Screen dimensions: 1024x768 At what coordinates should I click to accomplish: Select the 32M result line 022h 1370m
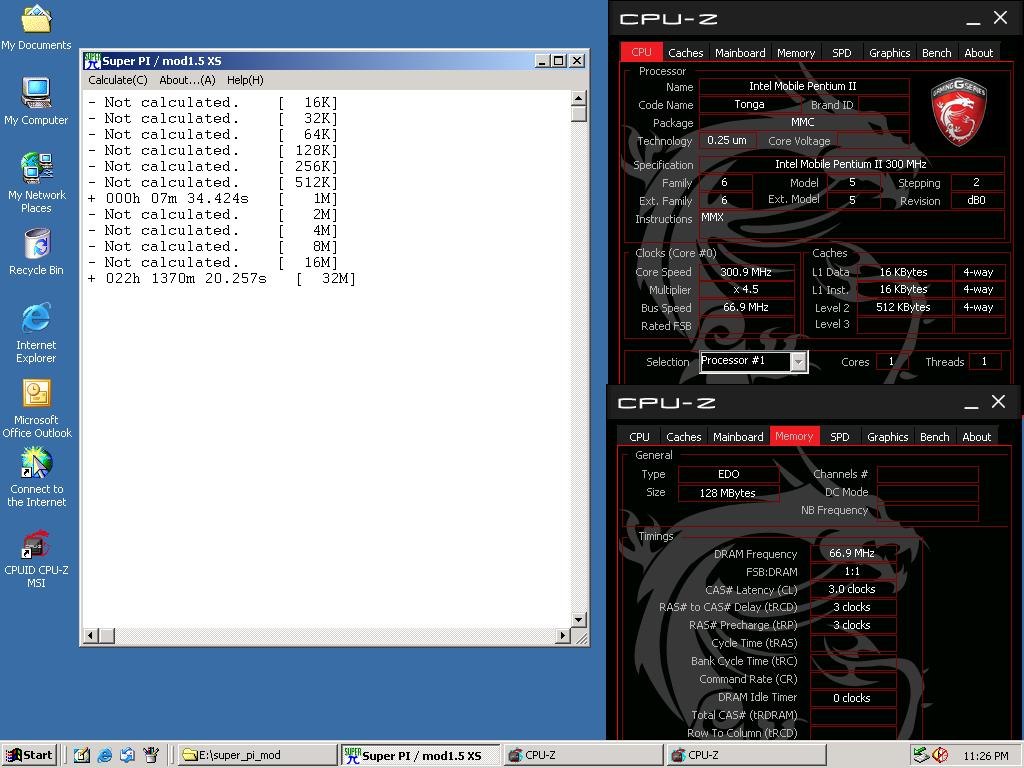click(221, 279)
